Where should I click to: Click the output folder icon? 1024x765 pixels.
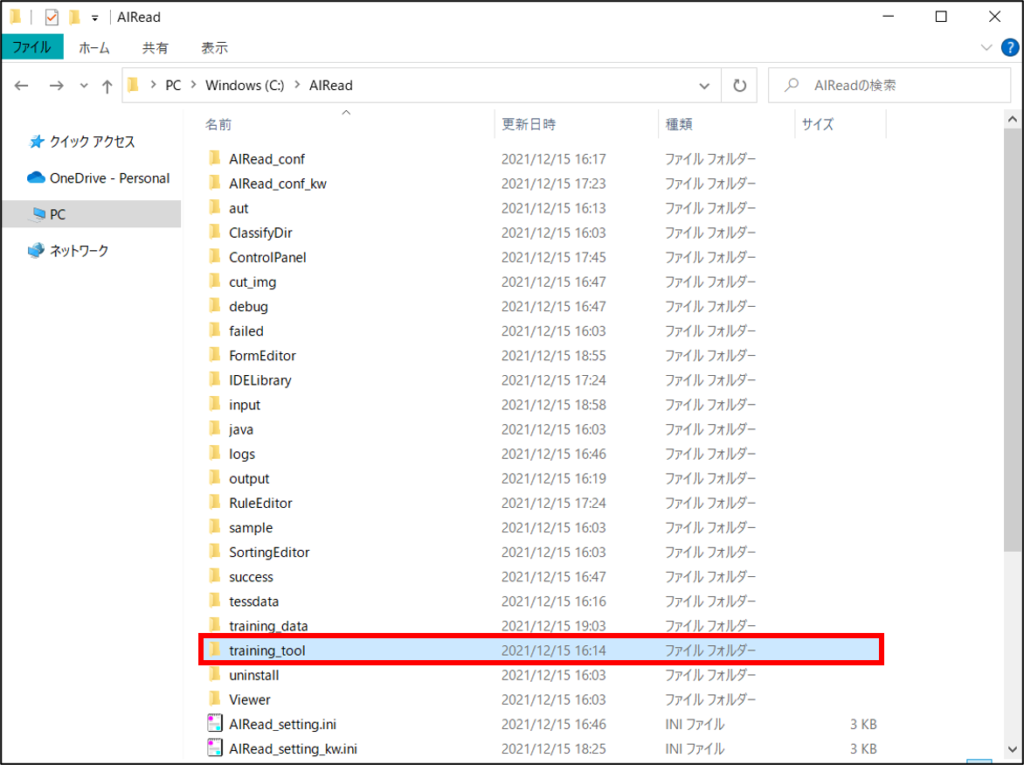pos(214,478)
